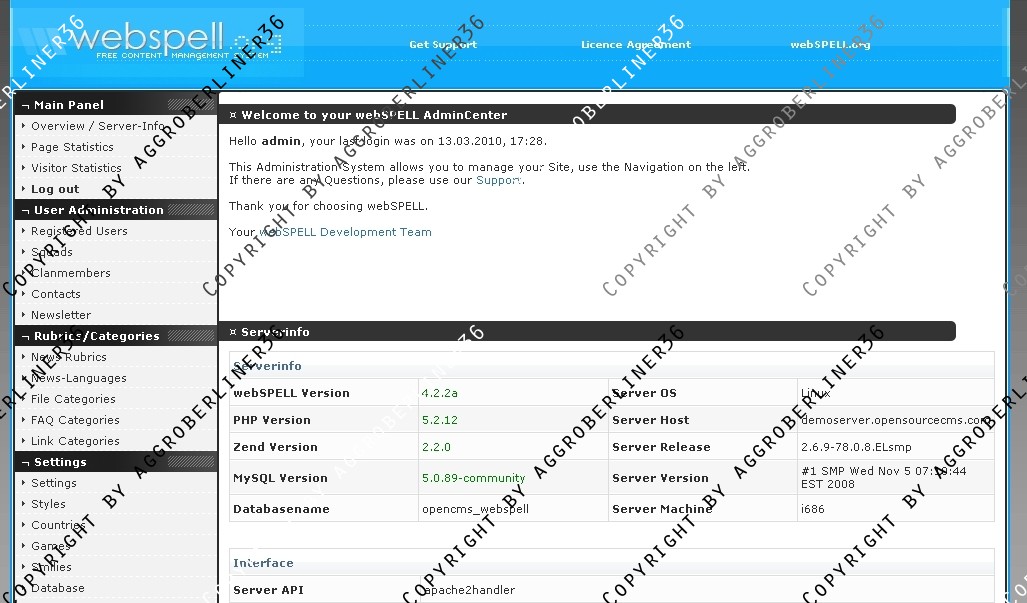Screen dimensions: 1027x603
Task: Go to Page Statistics
Action: (72, 147)
